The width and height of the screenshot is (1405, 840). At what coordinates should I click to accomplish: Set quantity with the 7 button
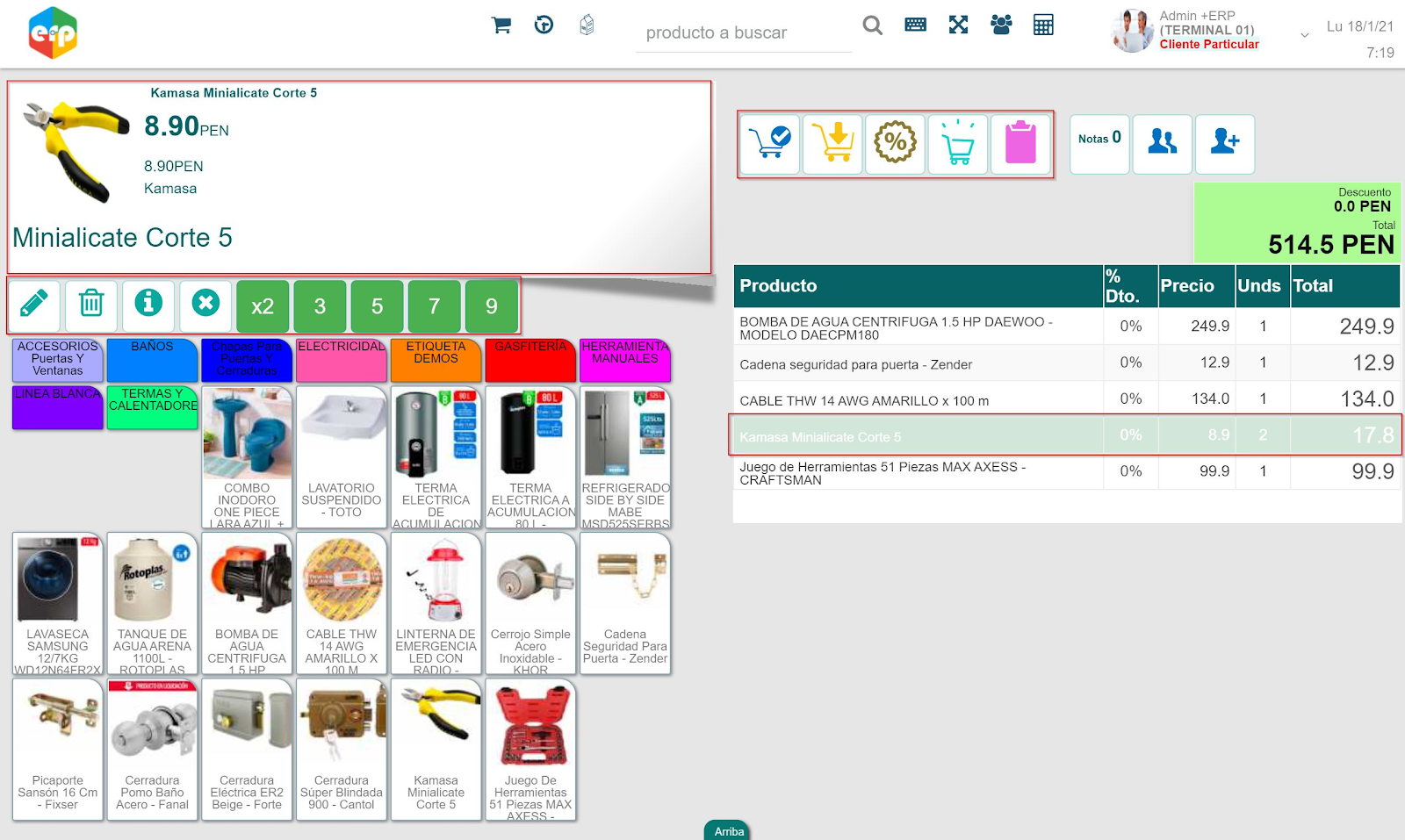[434, 305]
